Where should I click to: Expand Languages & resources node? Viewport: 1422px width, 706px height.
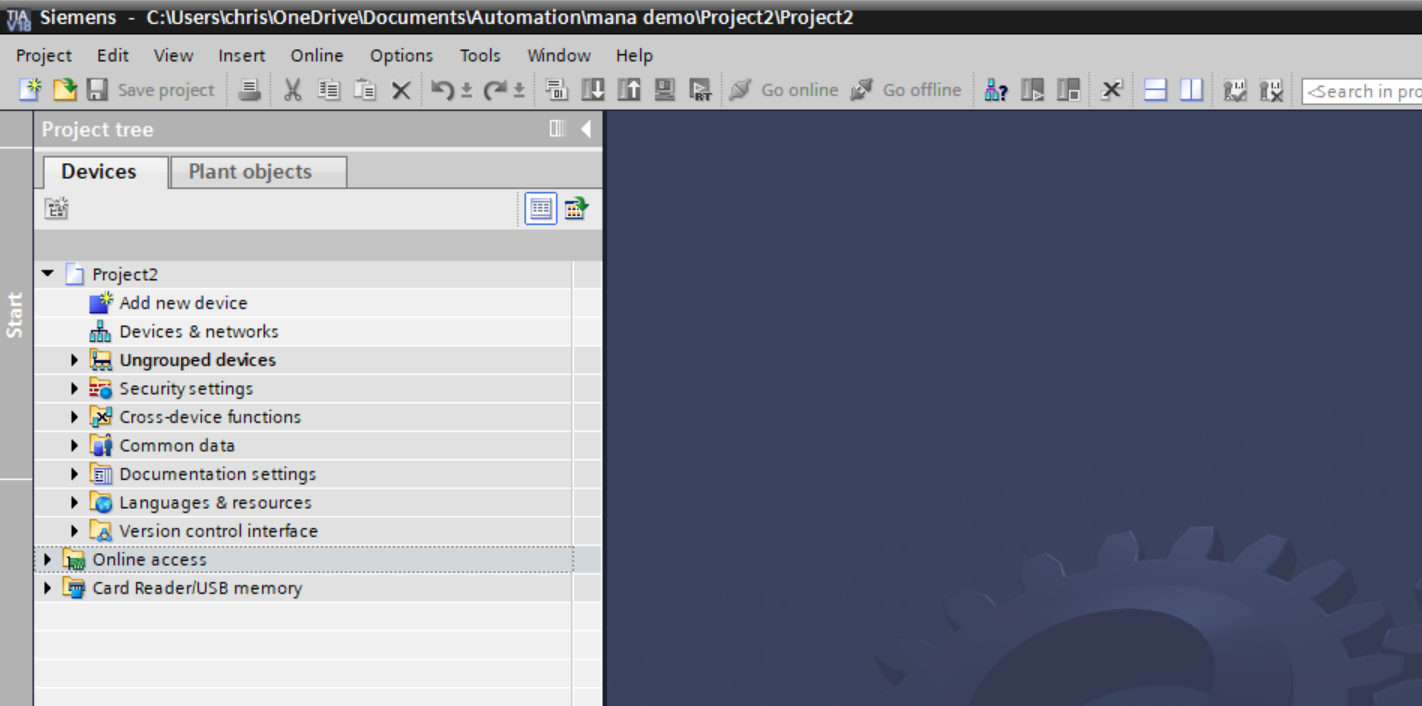tap(74, 503)
